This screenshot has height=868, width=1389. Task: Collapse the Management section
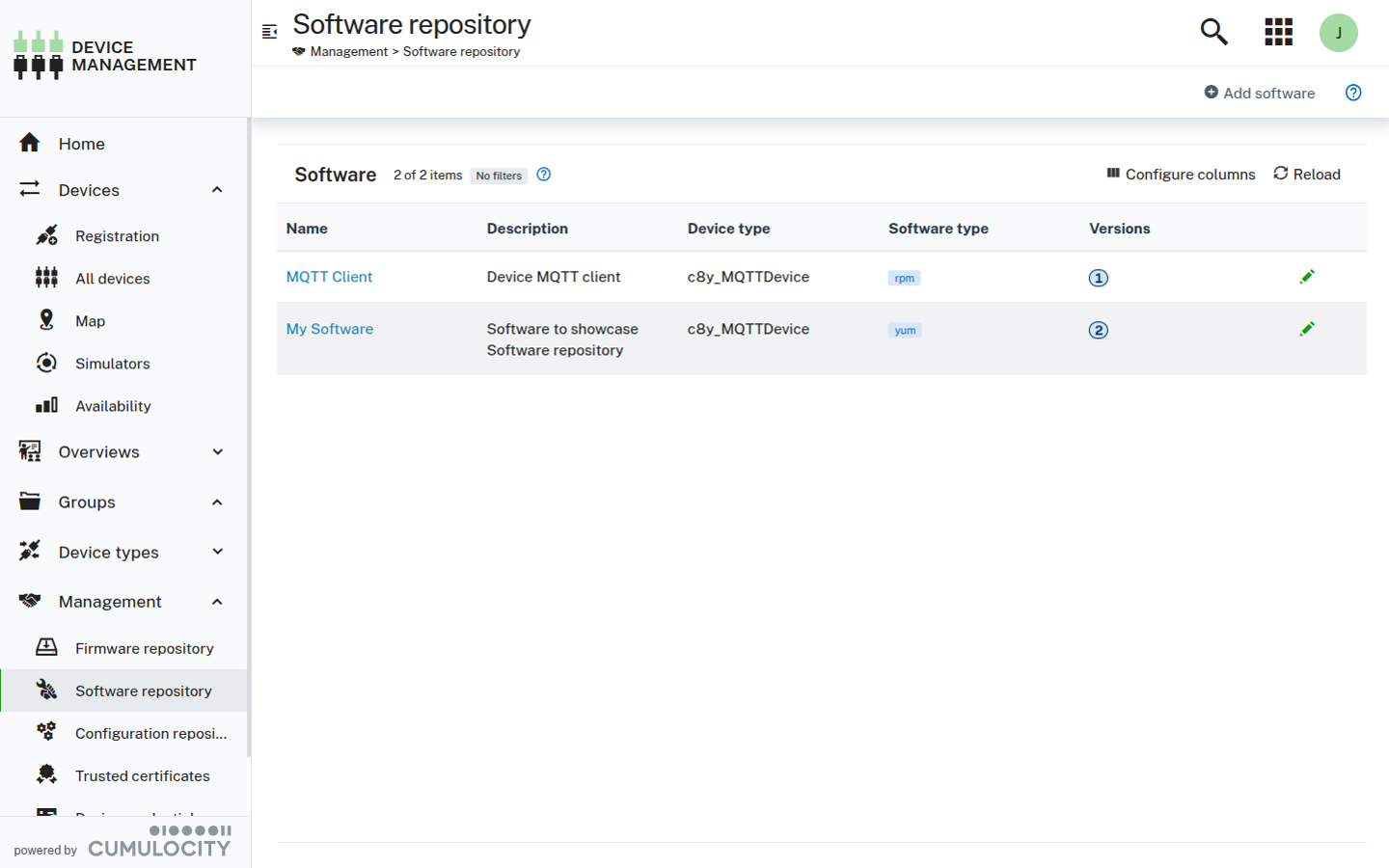[217, 601]
